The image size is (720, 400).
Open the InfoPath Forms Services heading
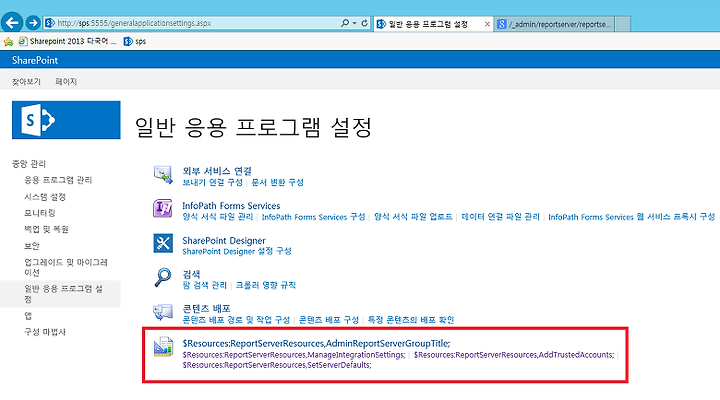click(231, 206)
